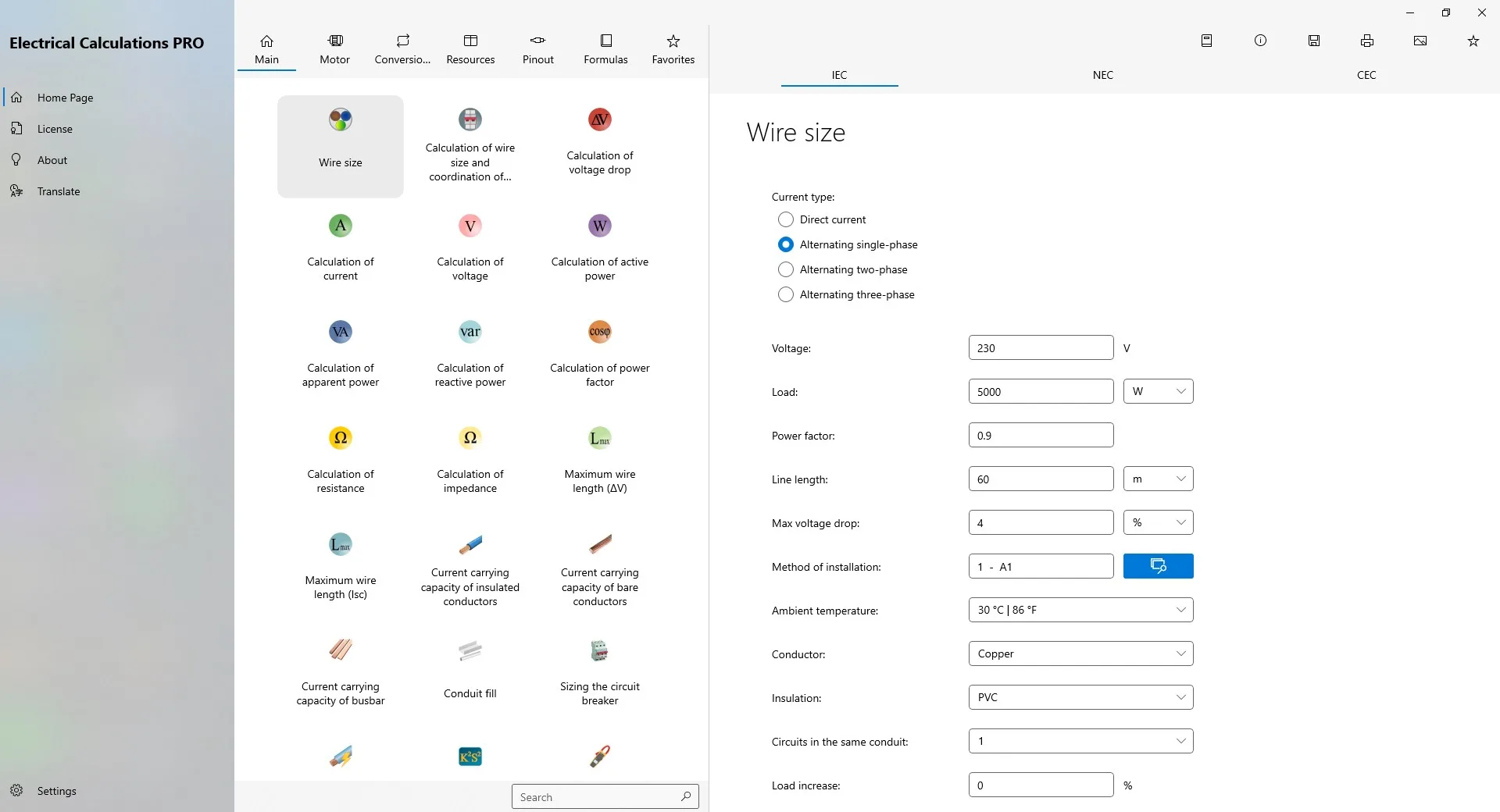The height and width of the screenshot is (812, 1500).
Task: Open the Ambient temperature dropdown
Action: coord(1081,610)
